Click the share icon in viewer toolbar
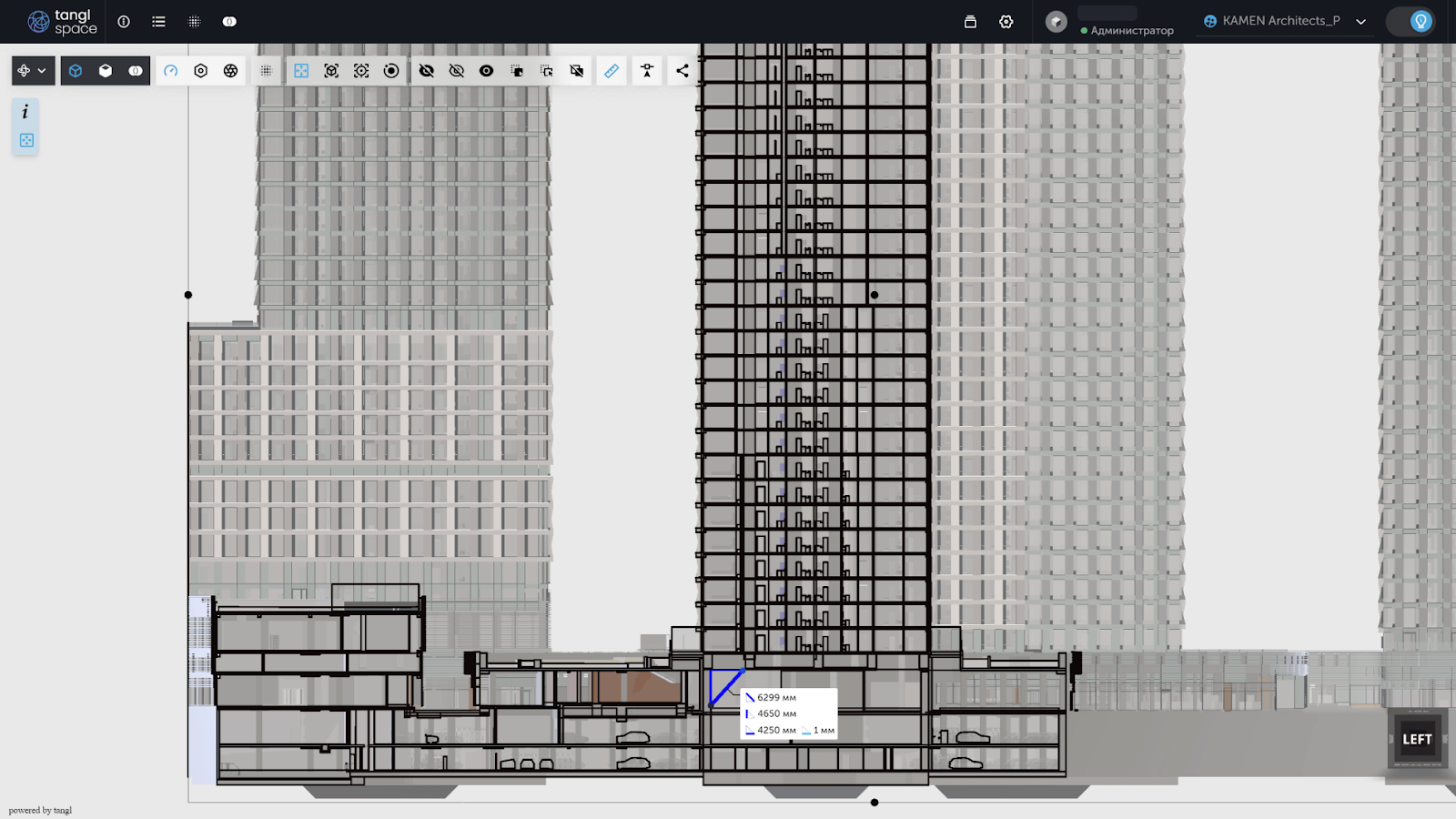The image size is (1456, 819). point(682,71)
